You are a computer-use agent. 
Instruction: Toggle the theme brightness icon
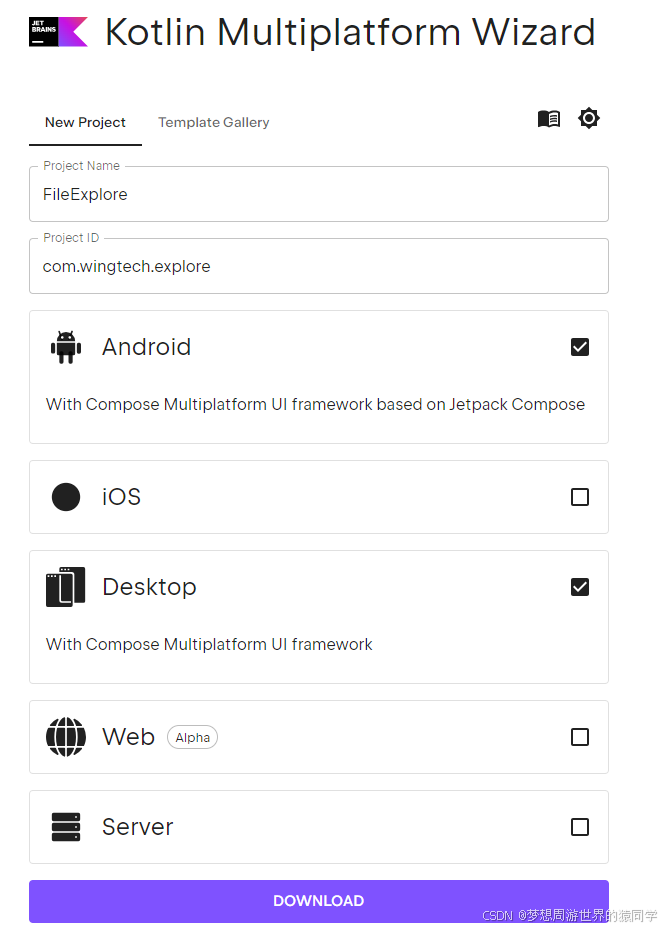[589, 119]
